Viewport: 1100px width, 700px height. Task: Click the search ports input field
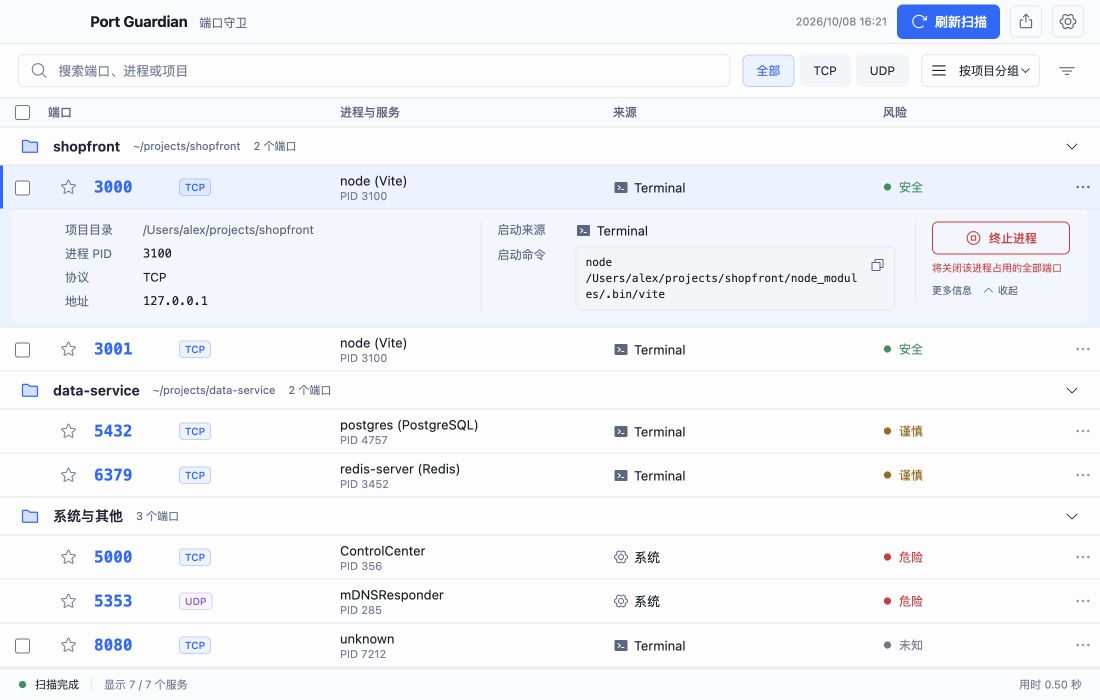click(374, 71)
